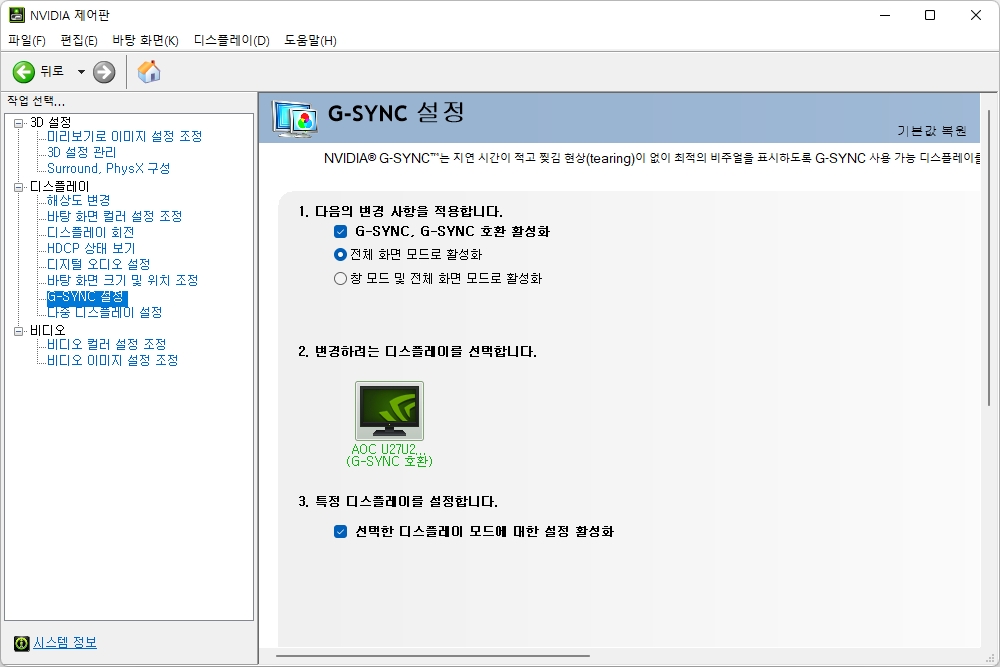Click the G-SYNC 설정 header monitor icon

[295, 119]
